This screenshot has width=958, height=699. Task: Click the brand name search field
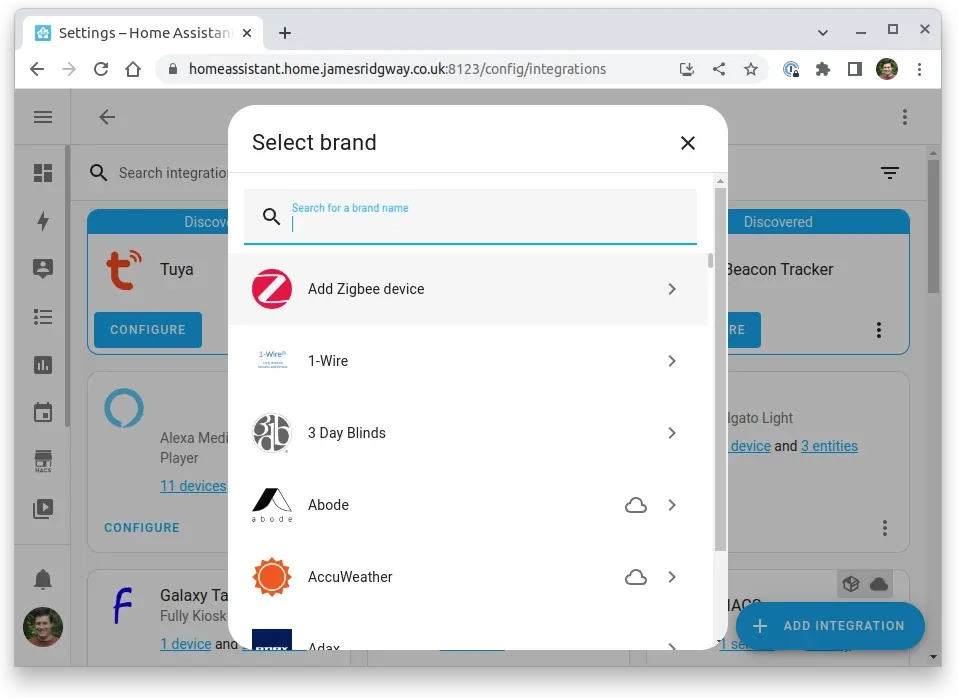click(x=470, y=217)
